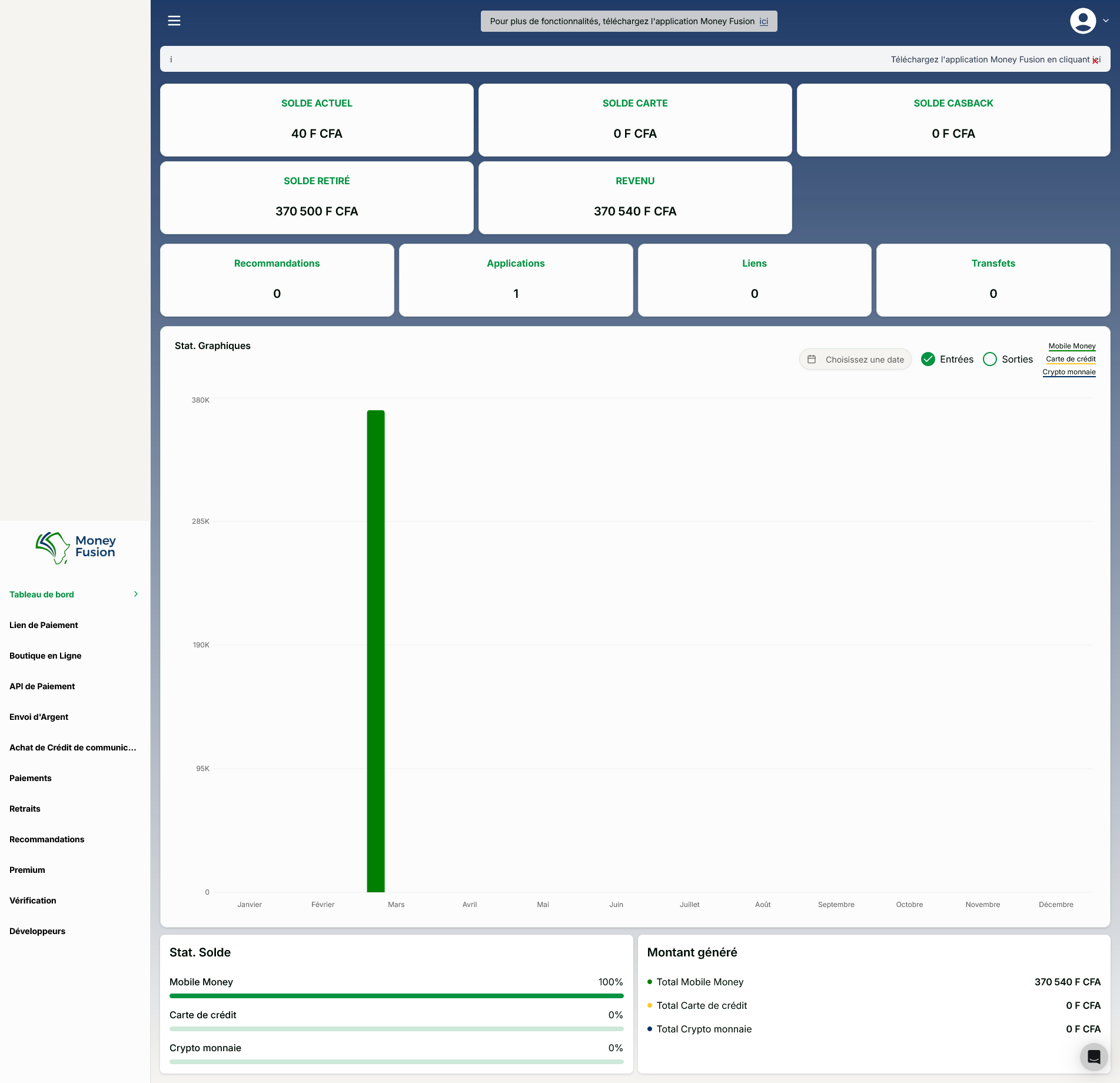Enable the Sorties checkbox
The image size is (1120, 1083).
point(990,359)
